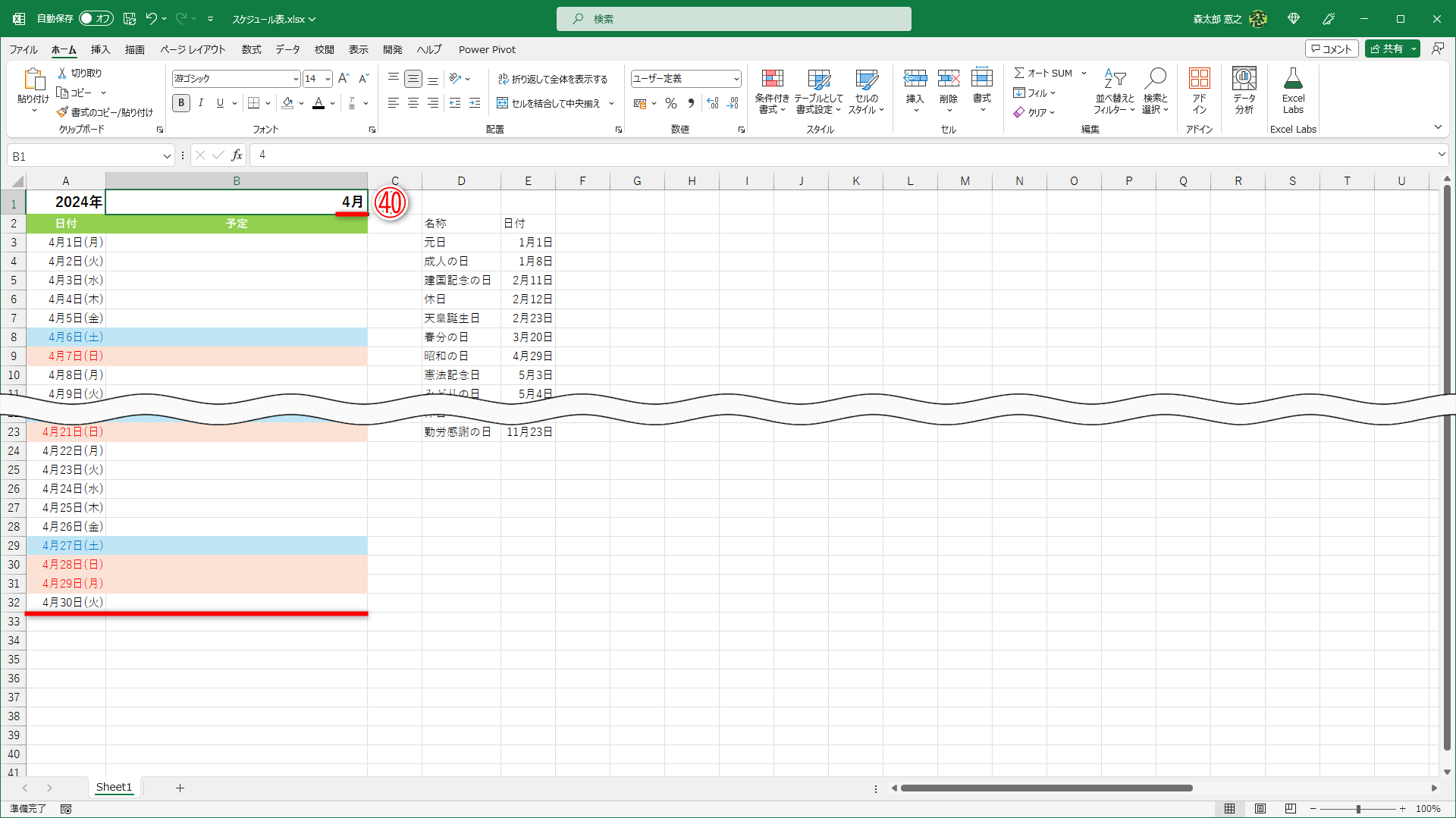Add a new sheet with plus button
Viewport: 1456px width, 818px height.
pos(180,788)
